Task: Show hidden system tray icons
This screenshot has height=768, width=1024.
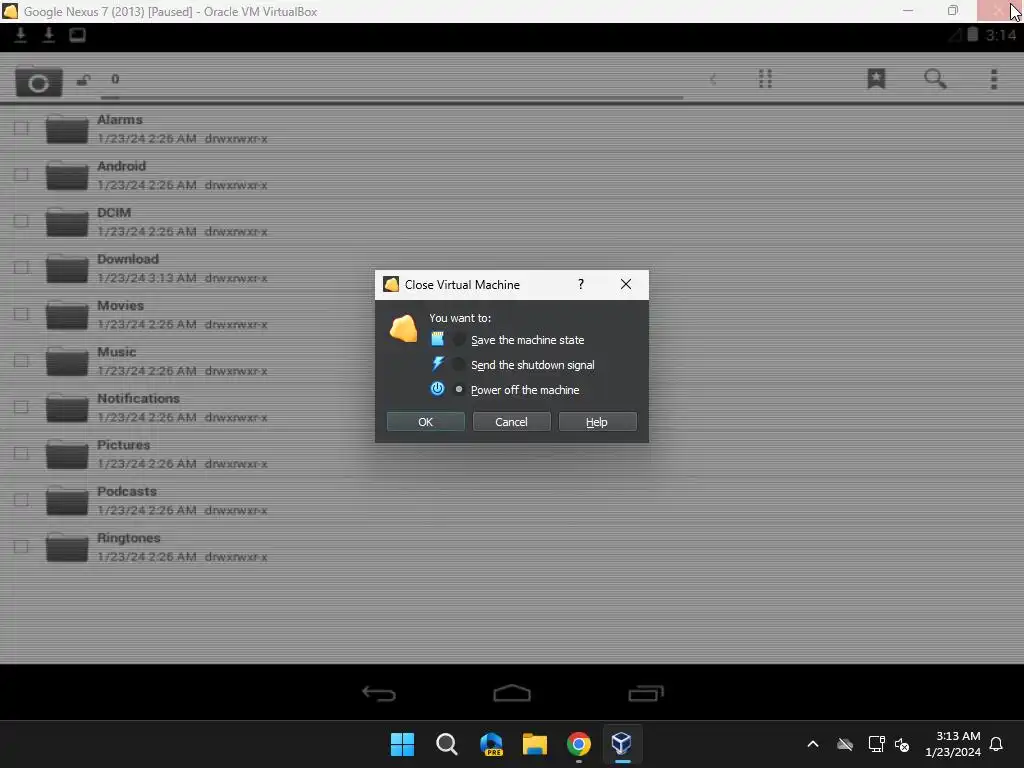Action: (813, 744)
